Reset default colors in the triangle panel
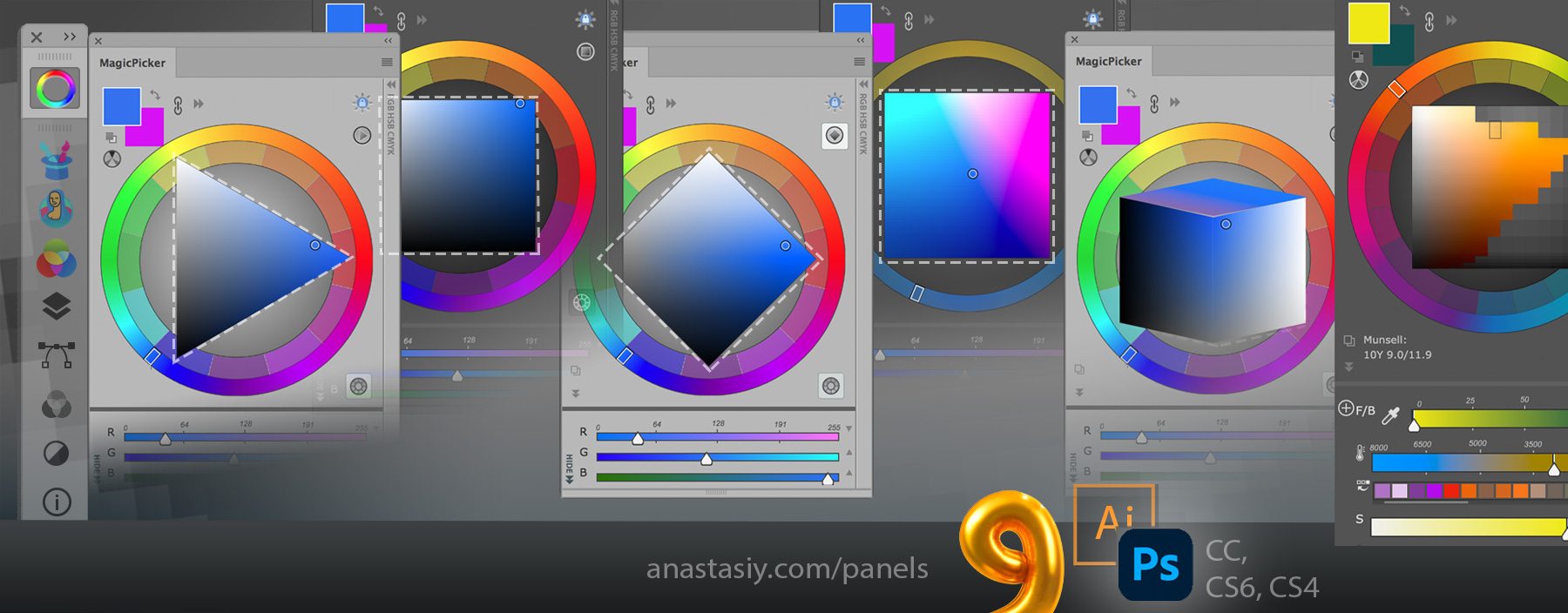The height and width of the screenshot is (613, 1568). coord(111,137)
